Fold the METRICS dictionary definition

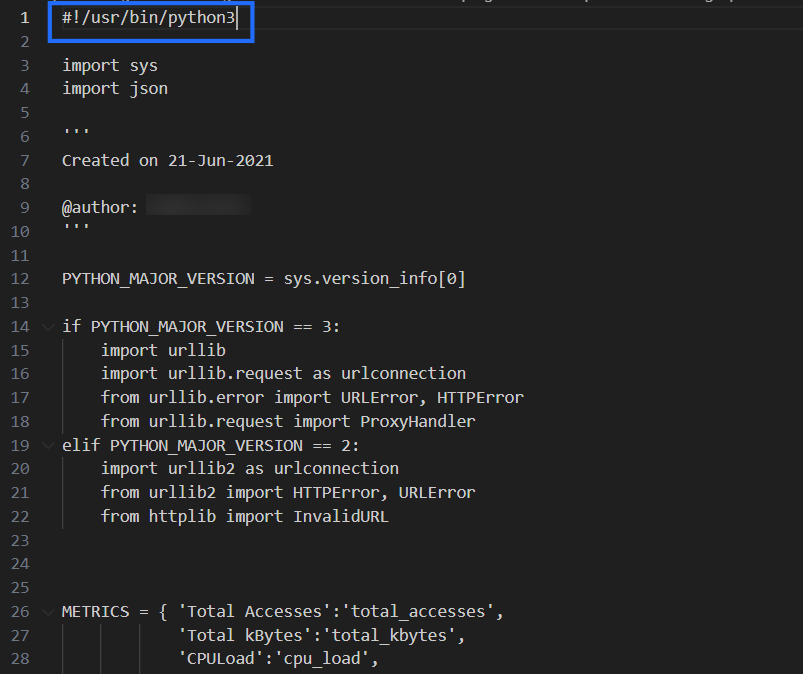pyautogui.click(x=47, y=611)
